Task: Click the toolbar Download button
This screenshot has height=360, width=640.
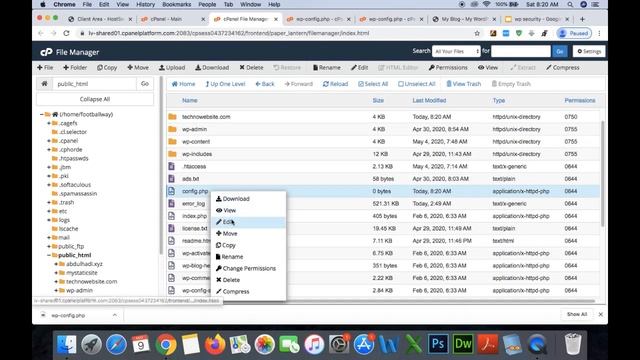Action: pos(212,68)
